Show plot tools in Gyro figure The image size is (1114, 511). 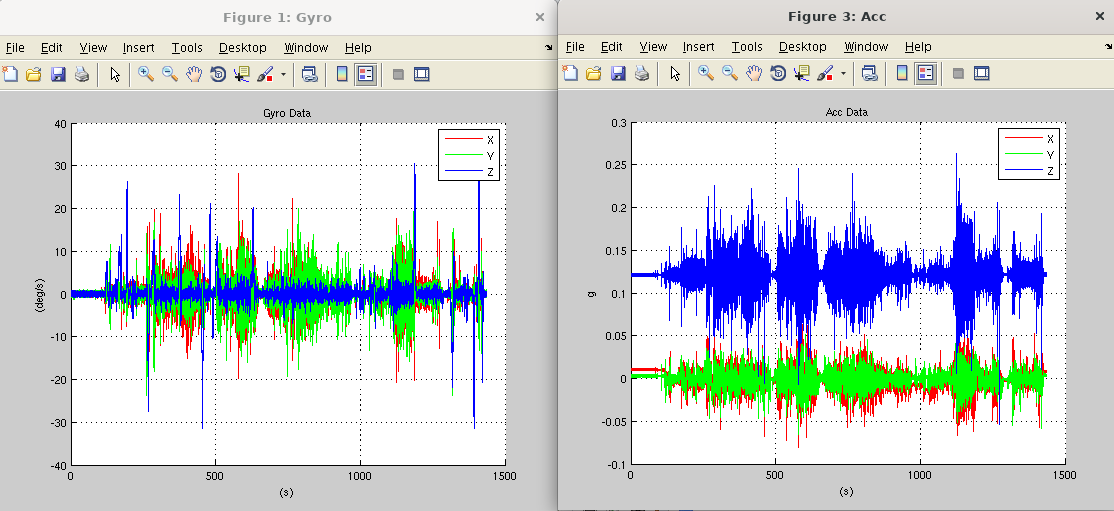point(422,74)
